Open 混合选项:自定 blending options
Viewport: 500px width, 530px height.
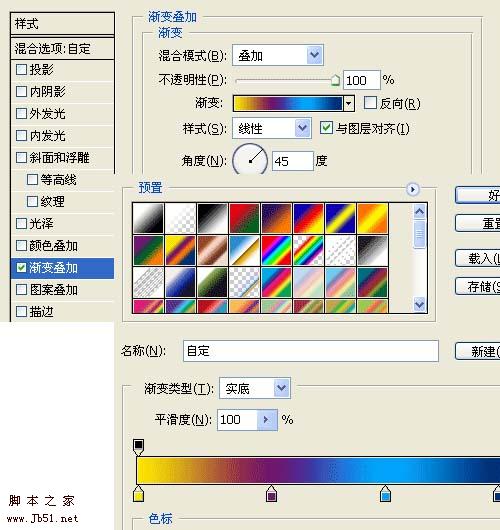[x=63, y=49]
